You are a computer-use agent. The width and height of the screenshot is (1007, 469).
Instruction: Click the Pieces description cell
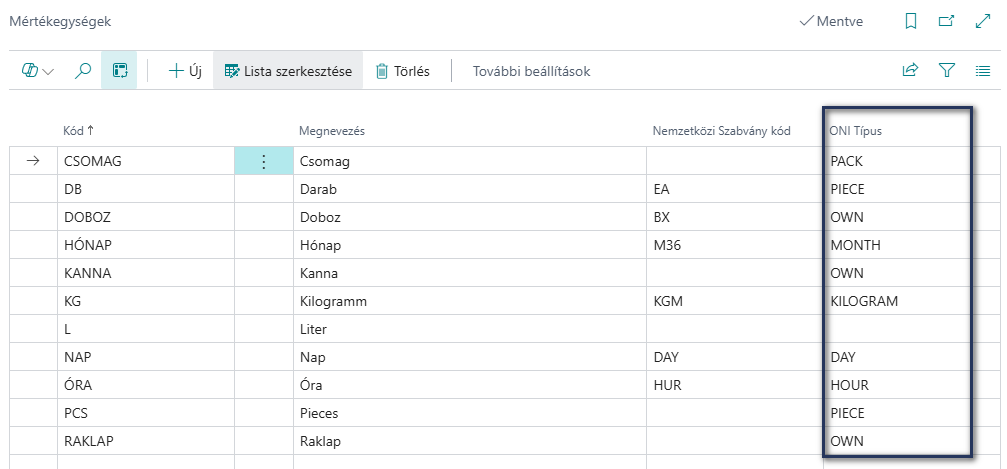point(470,413)
